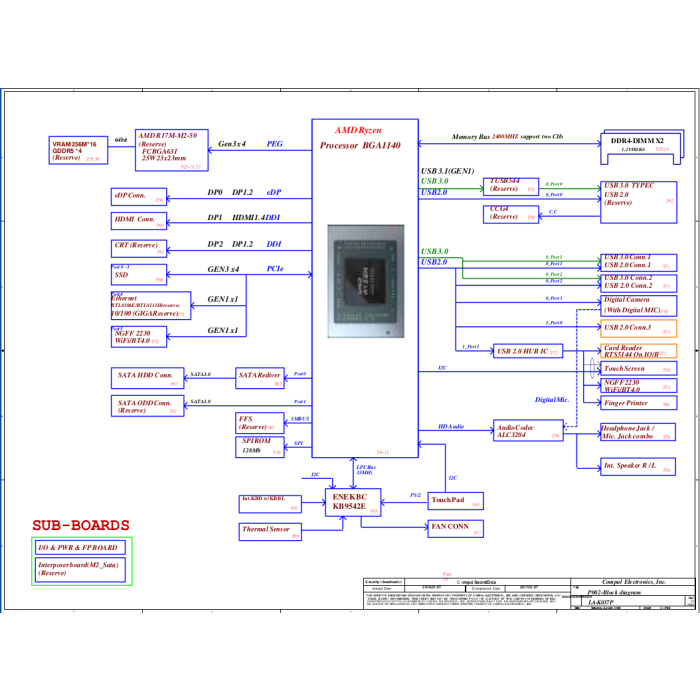700x700 pixels.
Task: Select the NGFF 2230 WiFi block on the GEN1 x1 line
Action: click(x=139, y=337)
